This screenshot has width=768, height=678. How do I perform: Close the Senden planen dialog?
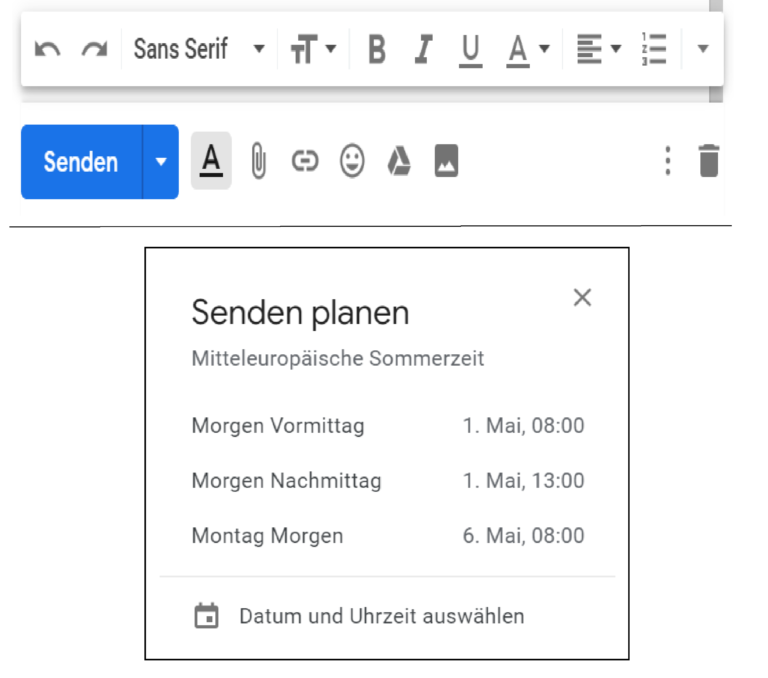pos(582,297)
